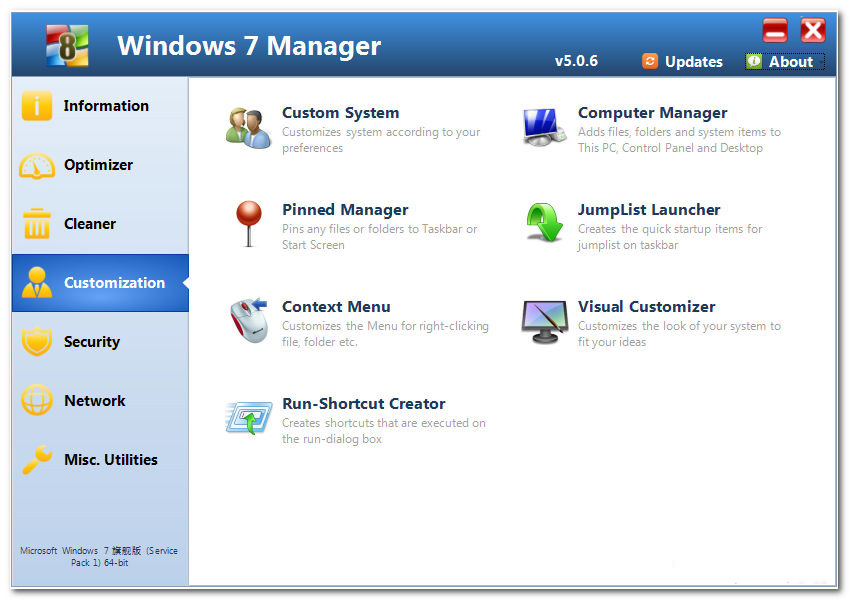Screen dimensions: 849x600
Task: Click the orange Updates refresh icon
Action: pyautogui.click(x=650, y=61)
